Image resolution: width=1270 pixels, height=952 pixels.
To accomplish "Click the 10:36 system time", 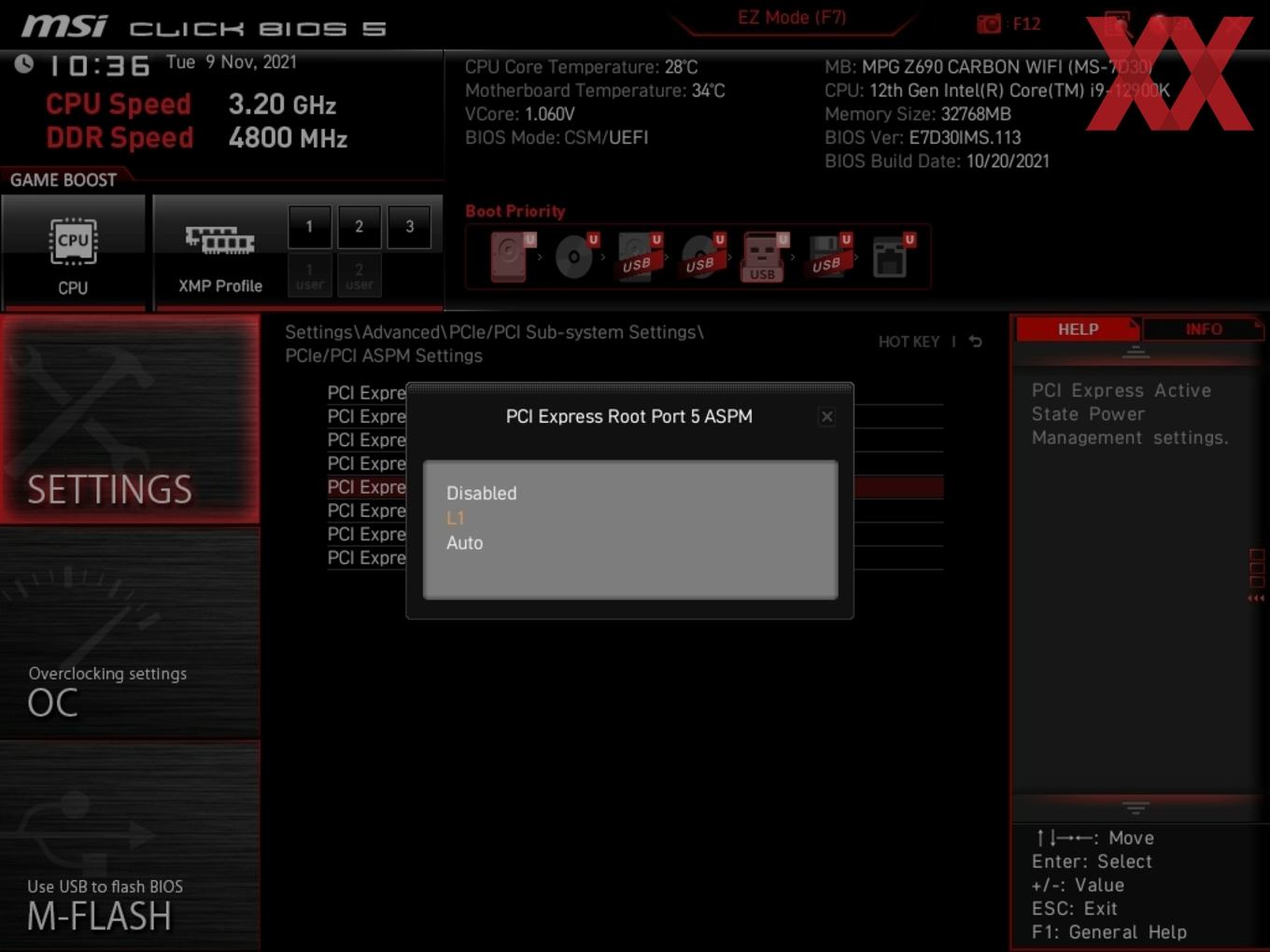I will tap(98, 65).
